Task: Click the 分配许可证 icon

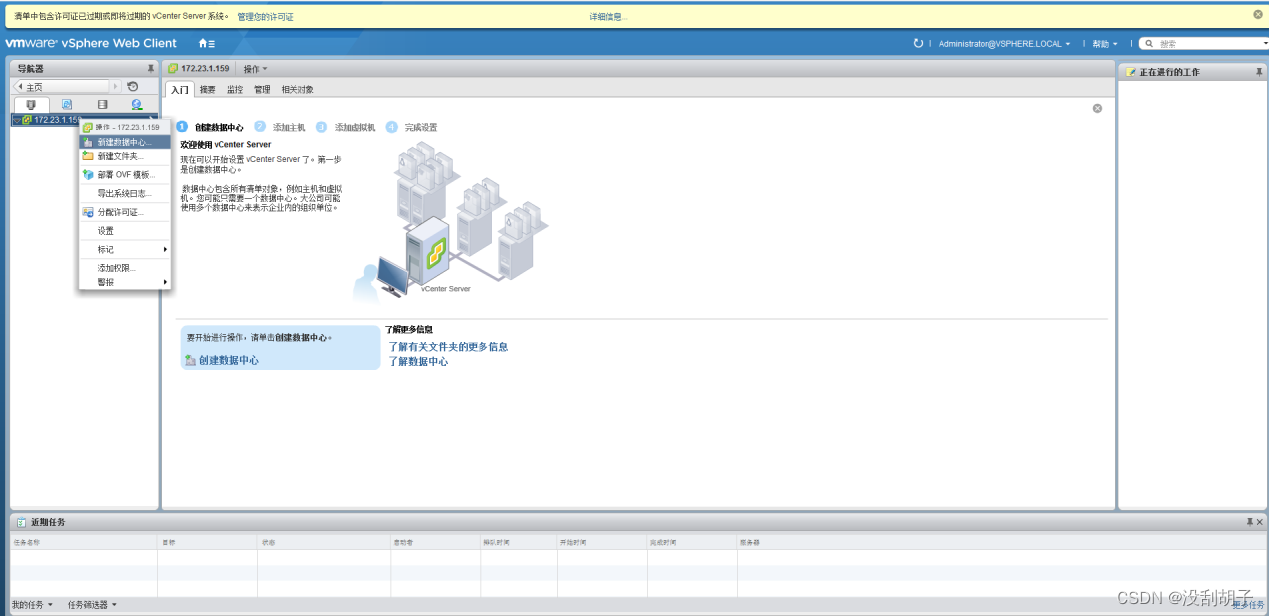Action: (x=88, y=212)
